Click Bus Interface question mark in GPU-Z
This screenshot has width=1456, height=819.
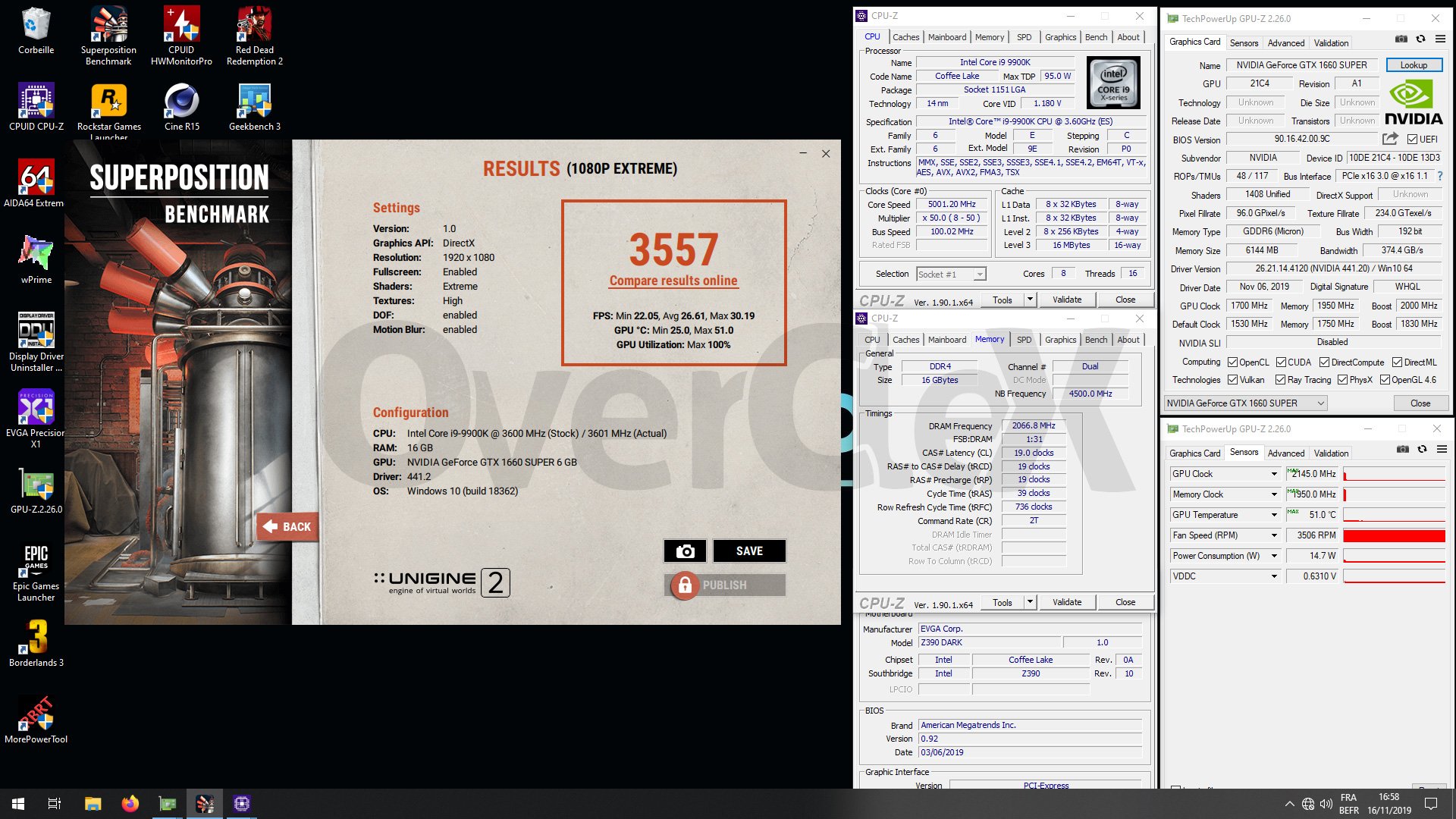1439,176
